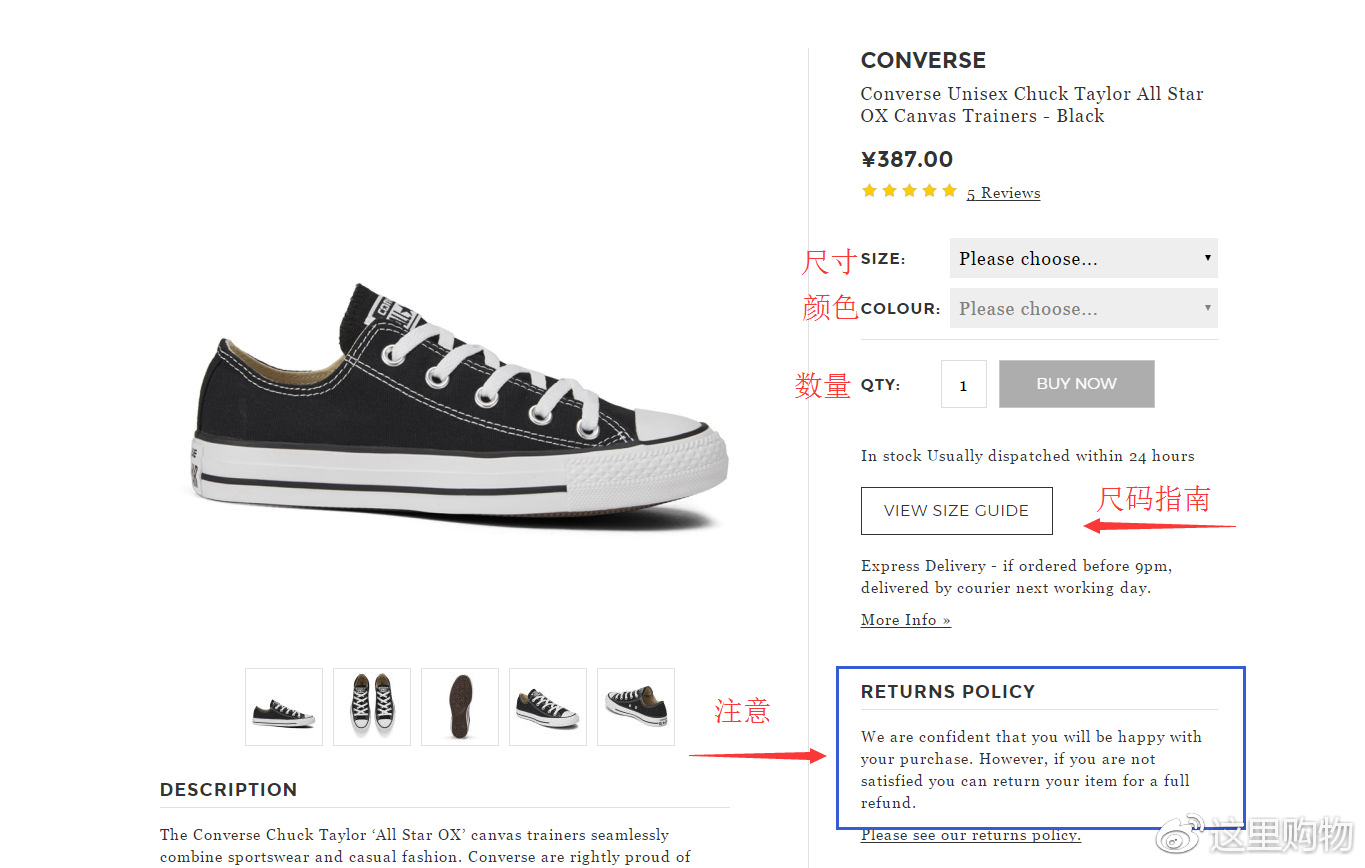Click the five-star rating icons
Image resolution: width=1365 pixels, height=868 pixels.
tap(909, 191)
